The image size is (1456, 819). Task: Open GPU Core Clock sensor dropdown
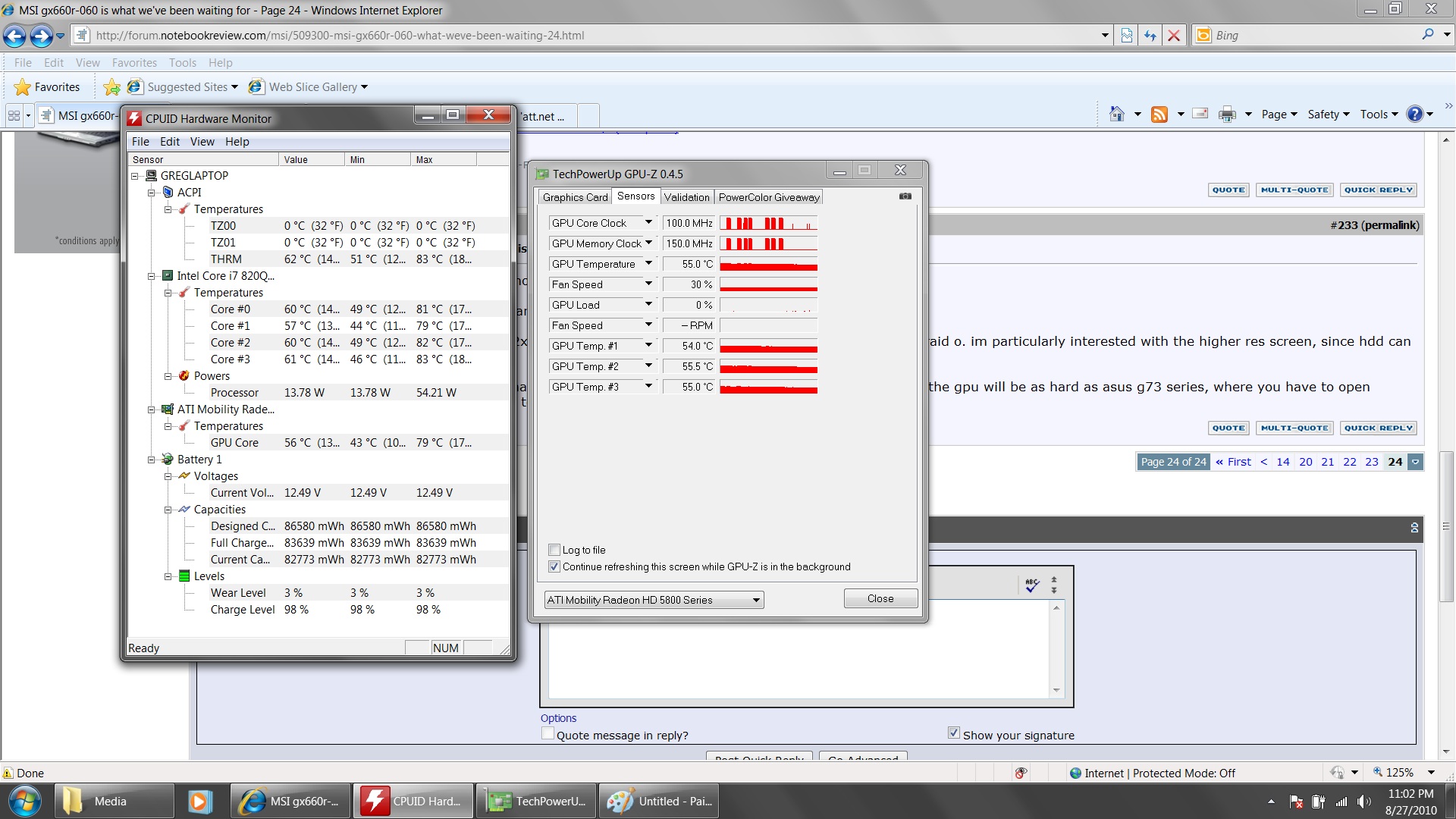pos(648,223)
